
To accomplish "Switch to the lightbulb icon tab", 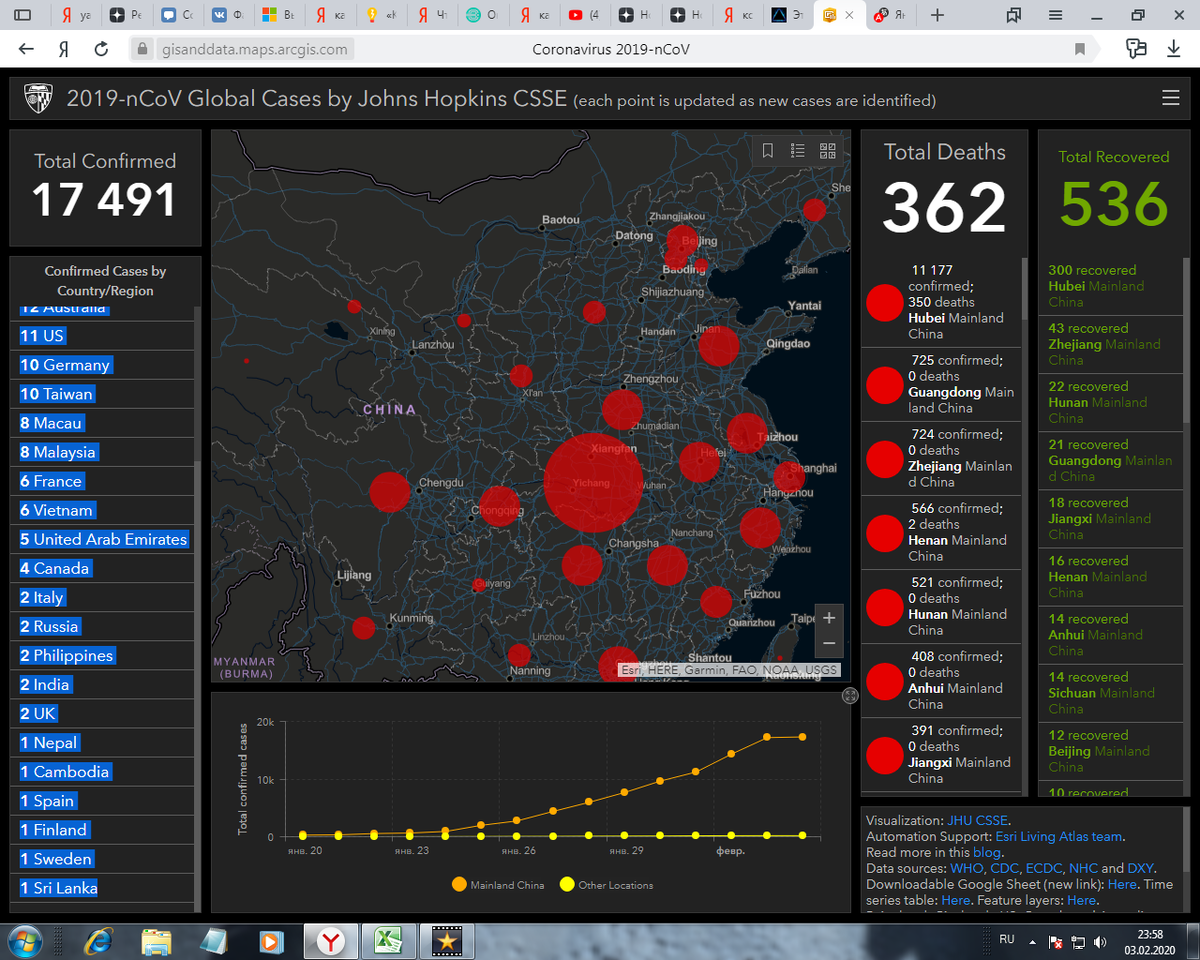I will (381, 15).
